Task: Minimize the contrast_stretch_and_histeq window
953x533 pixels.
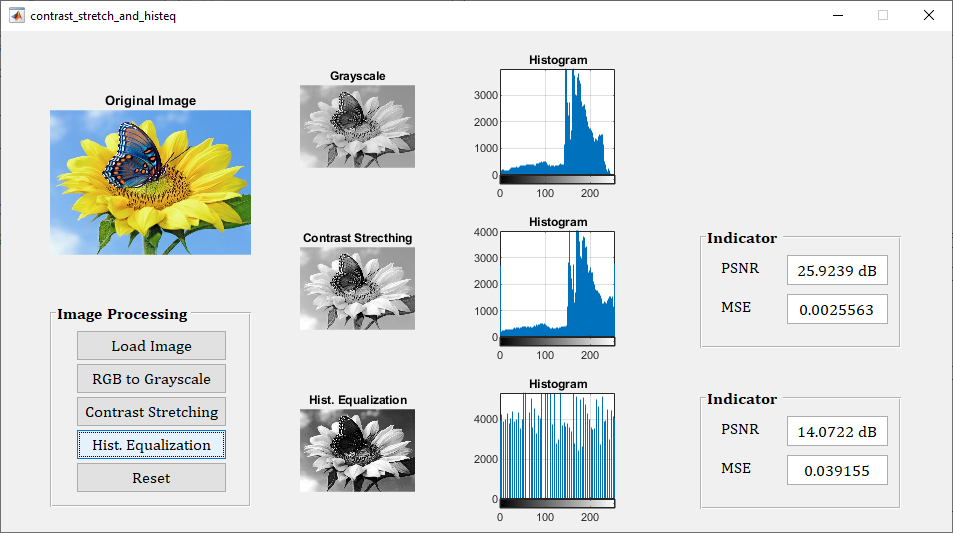Action: click(x=837, y=15)
